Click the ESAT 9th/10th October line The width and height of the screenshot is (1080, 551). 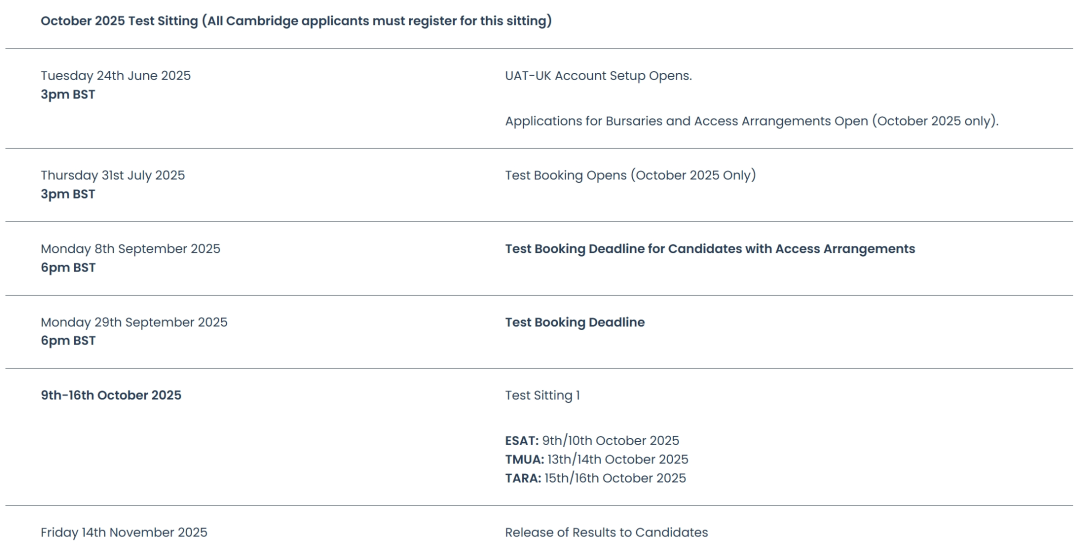592,441
